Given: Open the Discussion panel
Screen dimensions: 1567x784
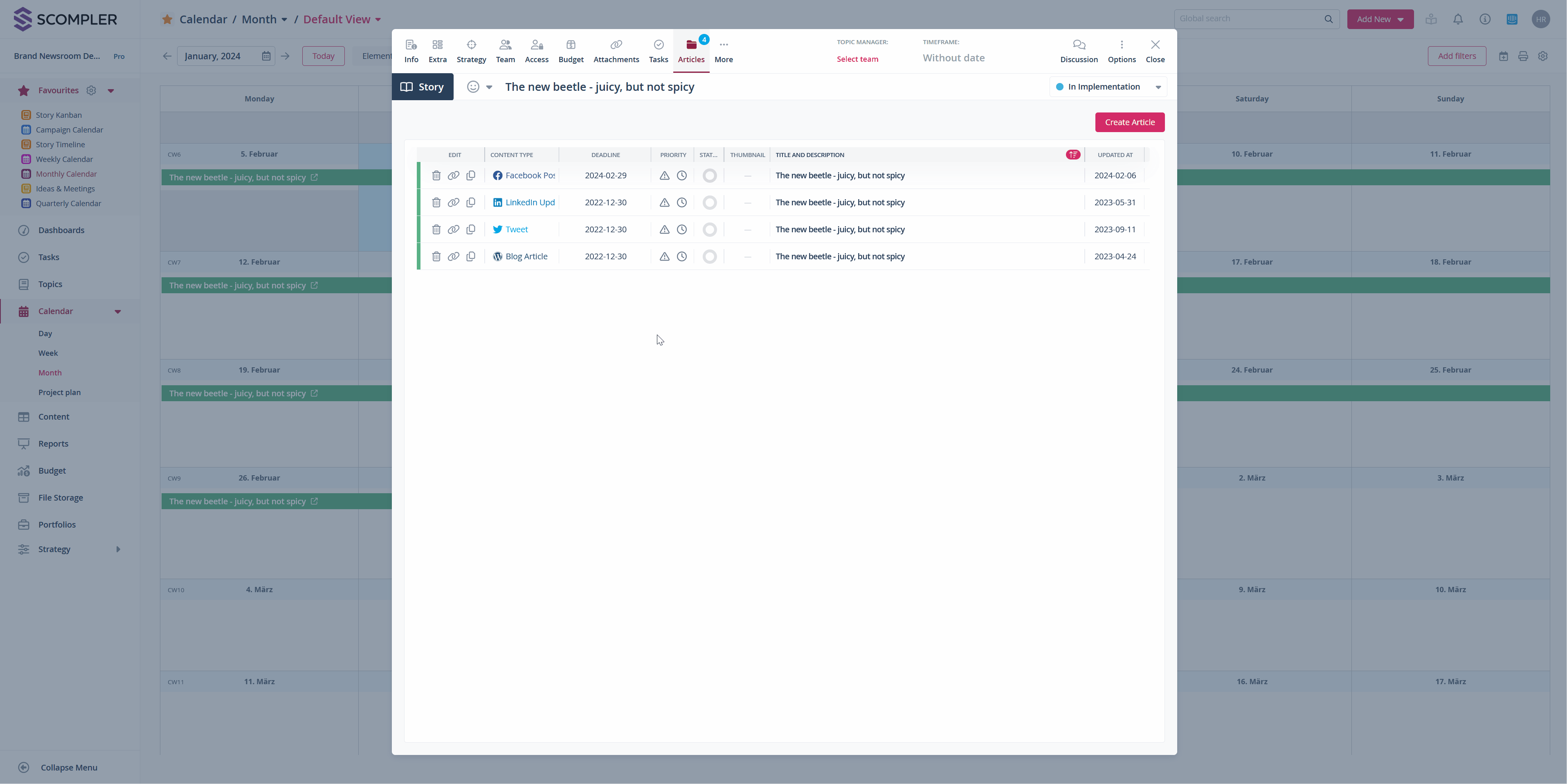Looking at the screenshot, I should [1079, 50].
